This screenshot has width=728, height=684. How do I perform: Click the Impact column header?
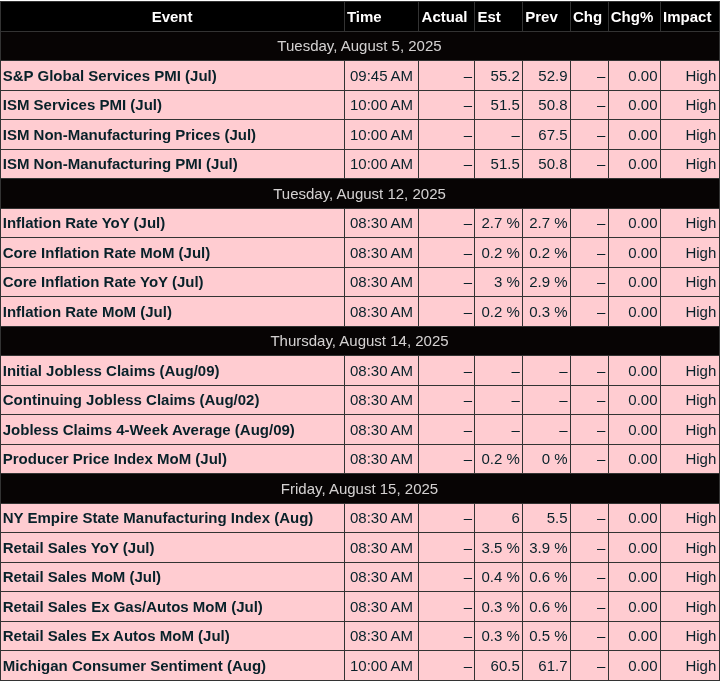[x=689, y=17]
